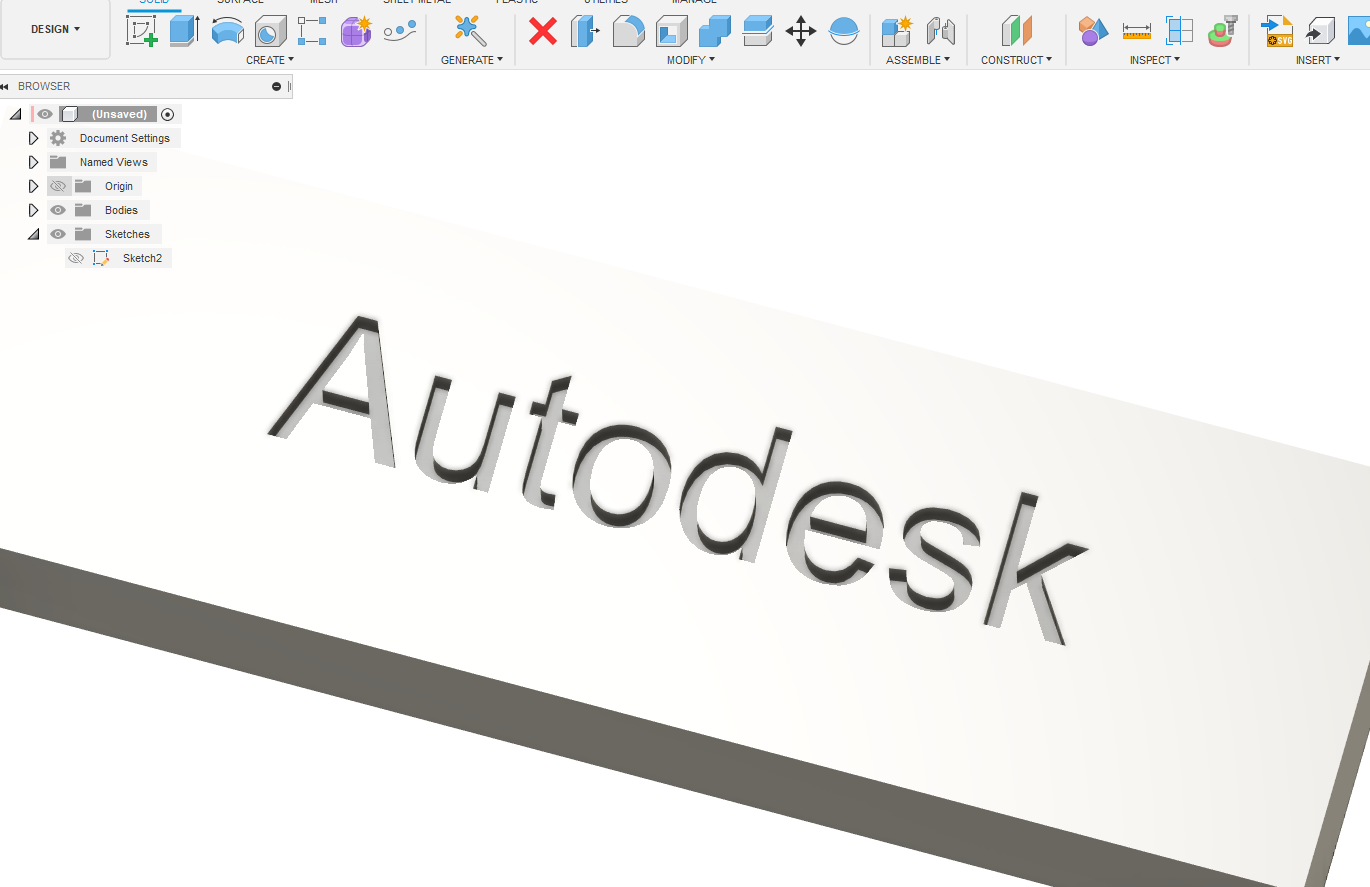
Task: Select the Measure tool under Inspect
Action: 1135,32
